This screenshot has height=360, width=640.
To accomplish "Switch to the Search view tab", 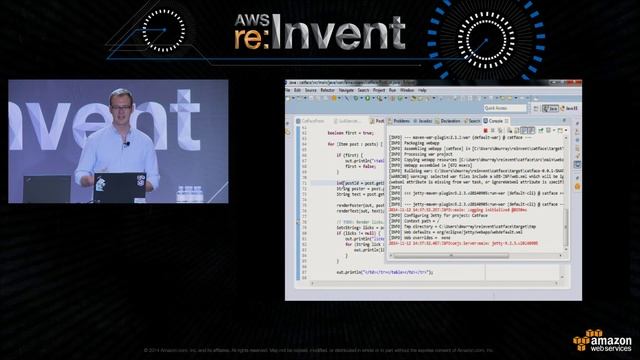I will (x=472, y=121).
